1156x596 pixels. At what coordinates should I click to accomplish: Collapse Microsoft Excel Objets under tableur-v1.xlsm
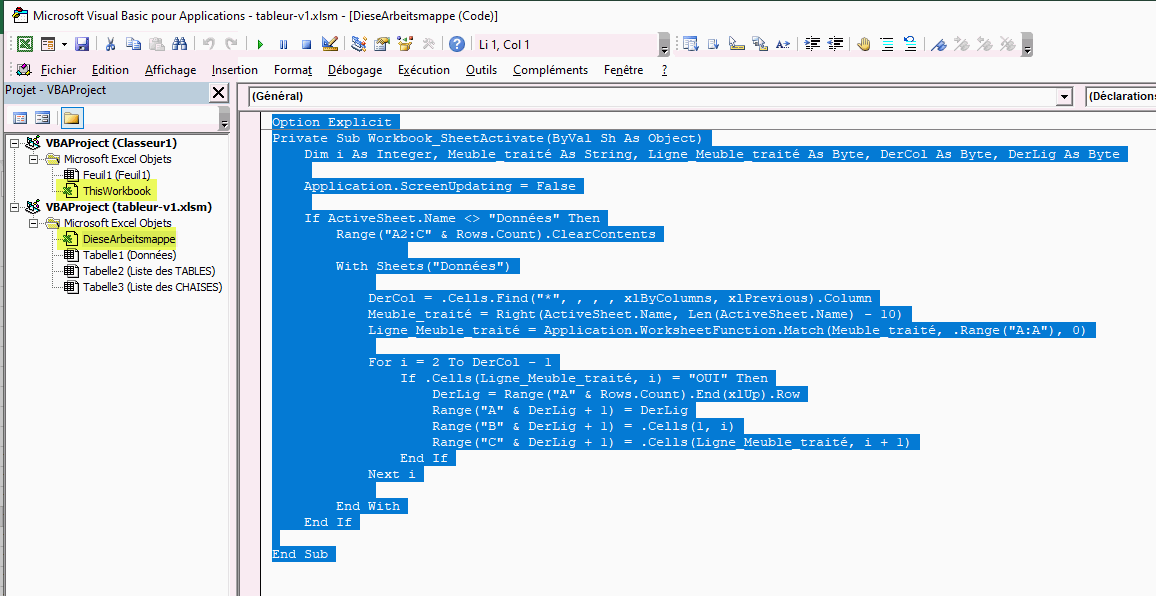(34, 223)
